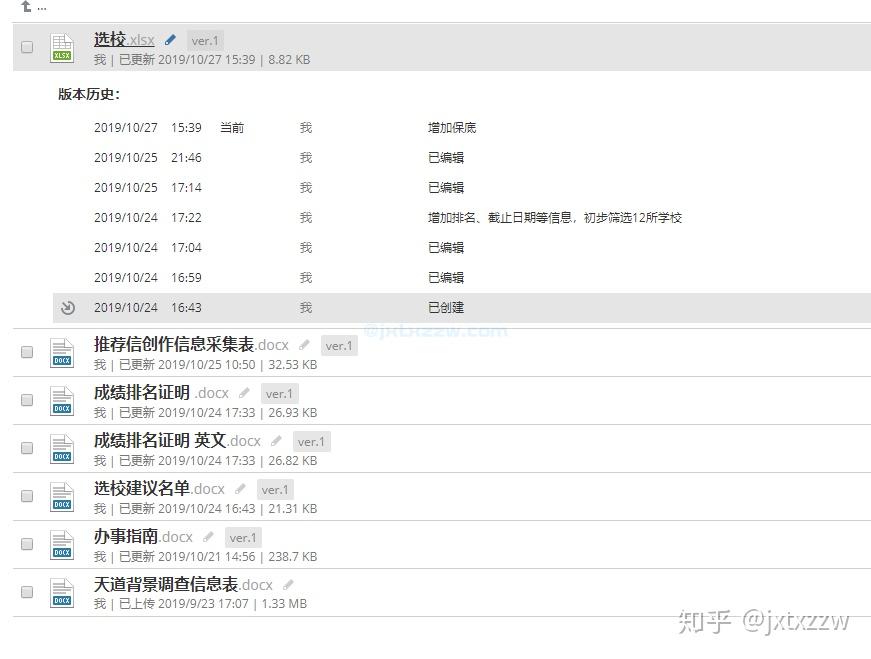Click the 版本历史 heading
The width and height of the screenshot is (871, 659).
point(89,94)
